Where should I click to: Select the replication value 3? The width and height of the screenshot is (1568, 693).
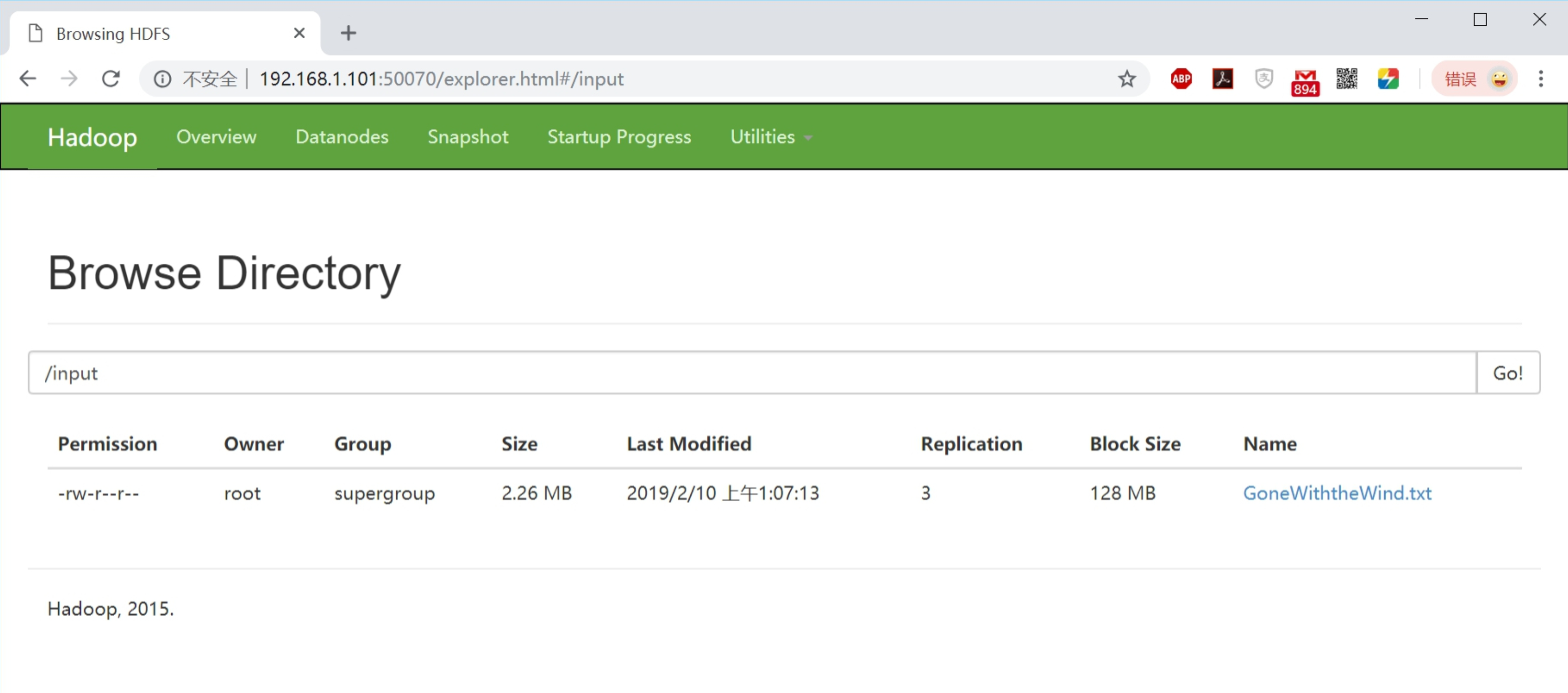(925, 493)
